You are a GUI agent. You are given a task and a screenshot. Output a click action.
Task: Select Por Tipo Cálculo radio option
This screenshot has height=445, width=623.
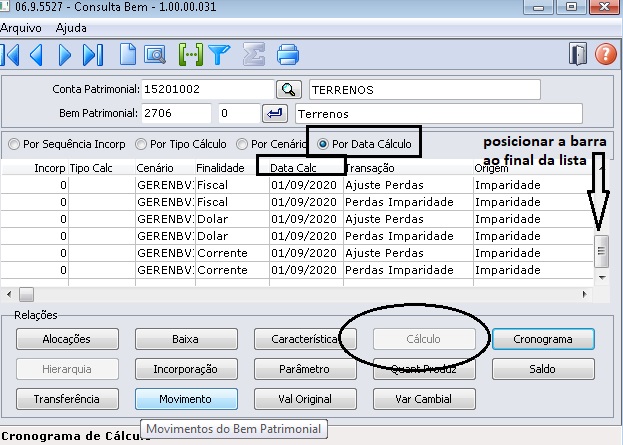tap(181, 144)
